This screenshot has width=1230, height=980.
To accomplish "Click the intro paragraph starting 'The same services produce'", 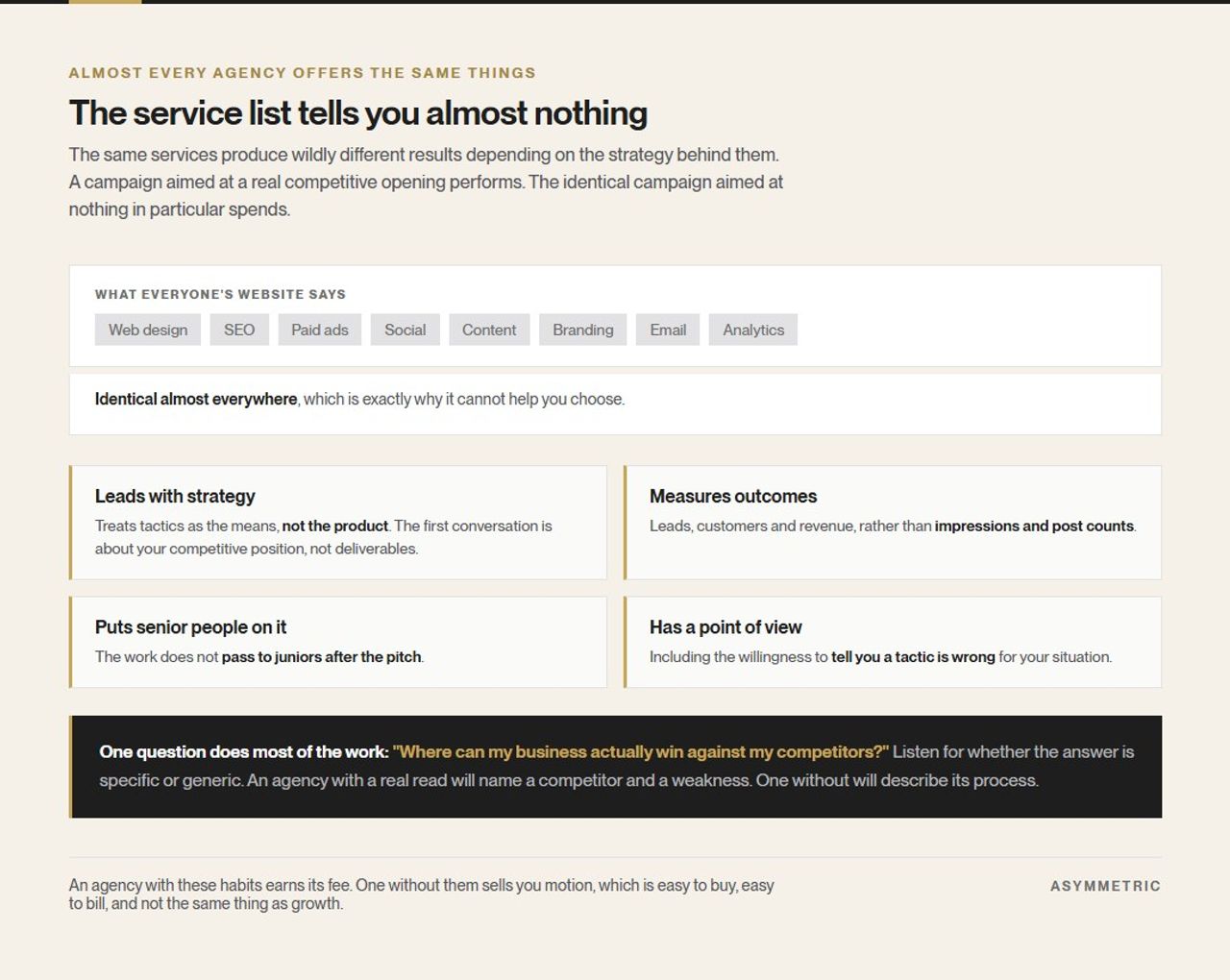I will click(x=426, y=182).
